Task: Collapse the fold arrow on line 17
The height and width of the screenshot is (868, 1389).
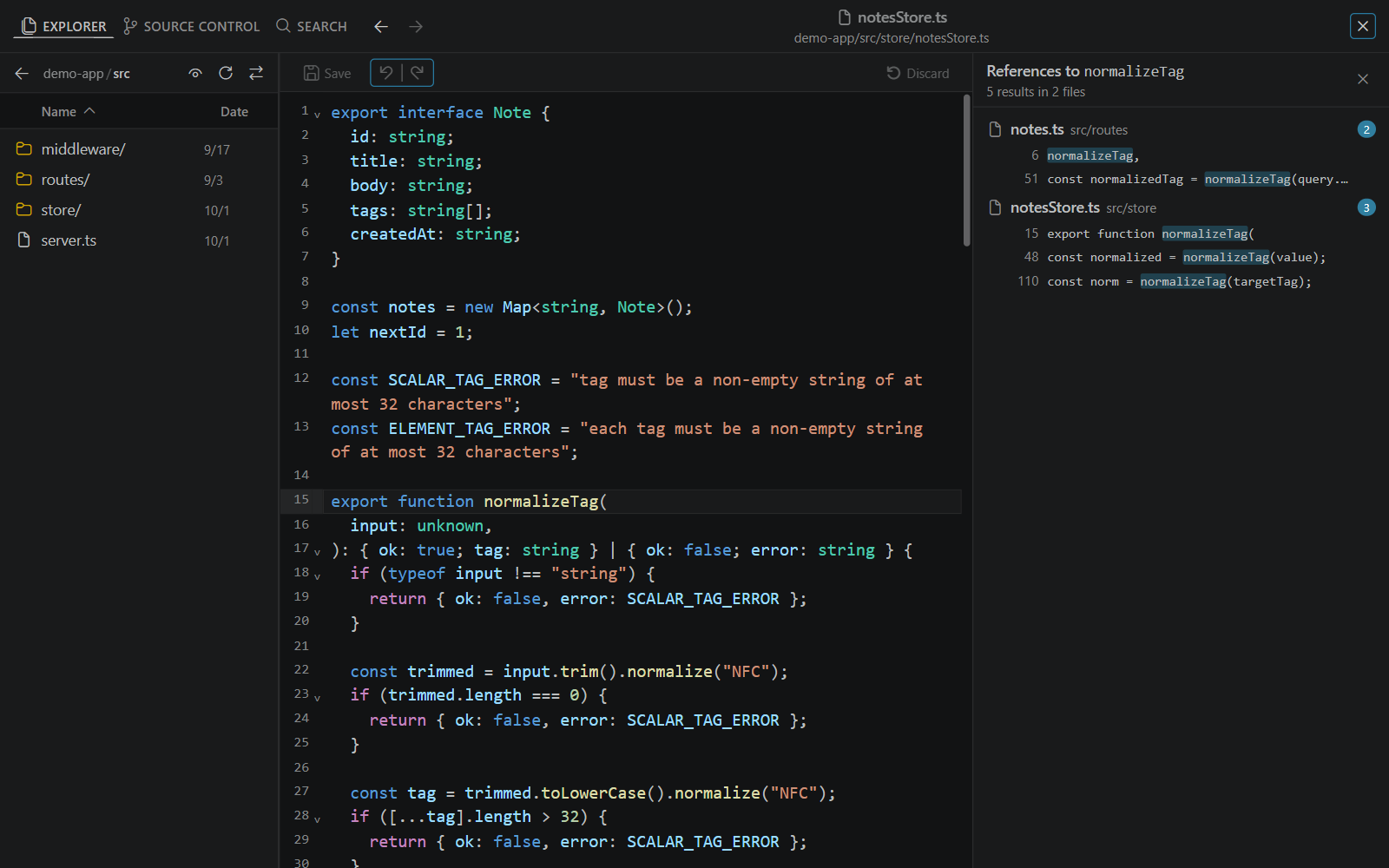Action: coord(317,551)
